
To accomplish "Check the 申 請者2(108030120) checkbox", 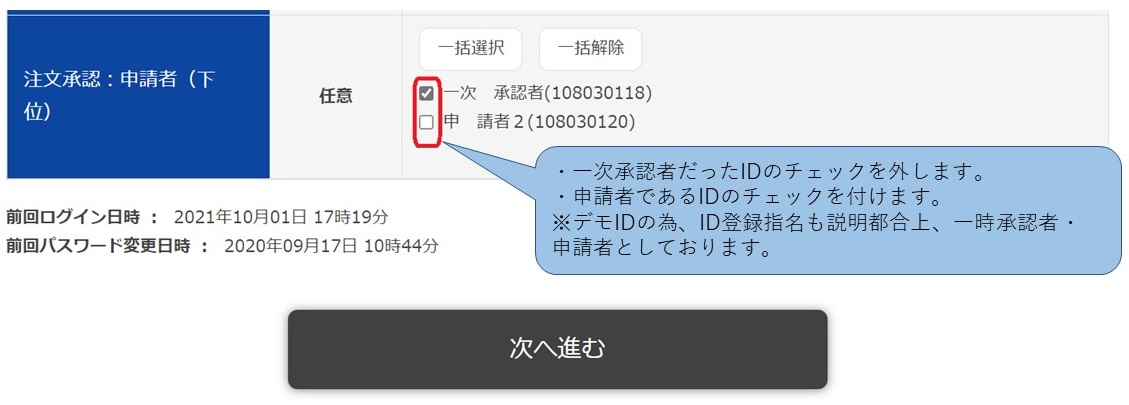I will (427, 123).
